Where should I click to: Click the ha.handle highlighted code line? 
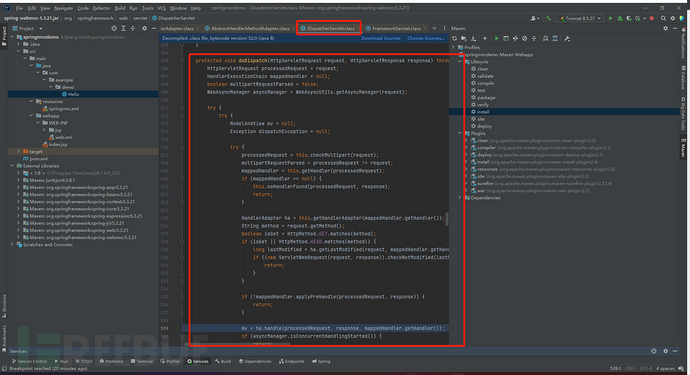point(316,328)
